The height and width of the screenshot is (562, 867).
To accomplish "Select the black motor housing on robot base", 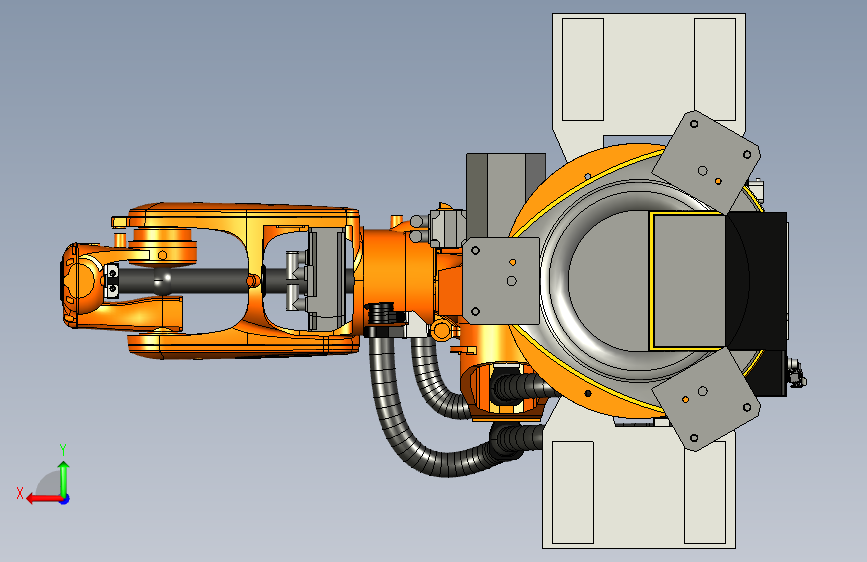I will coord(757,281).
